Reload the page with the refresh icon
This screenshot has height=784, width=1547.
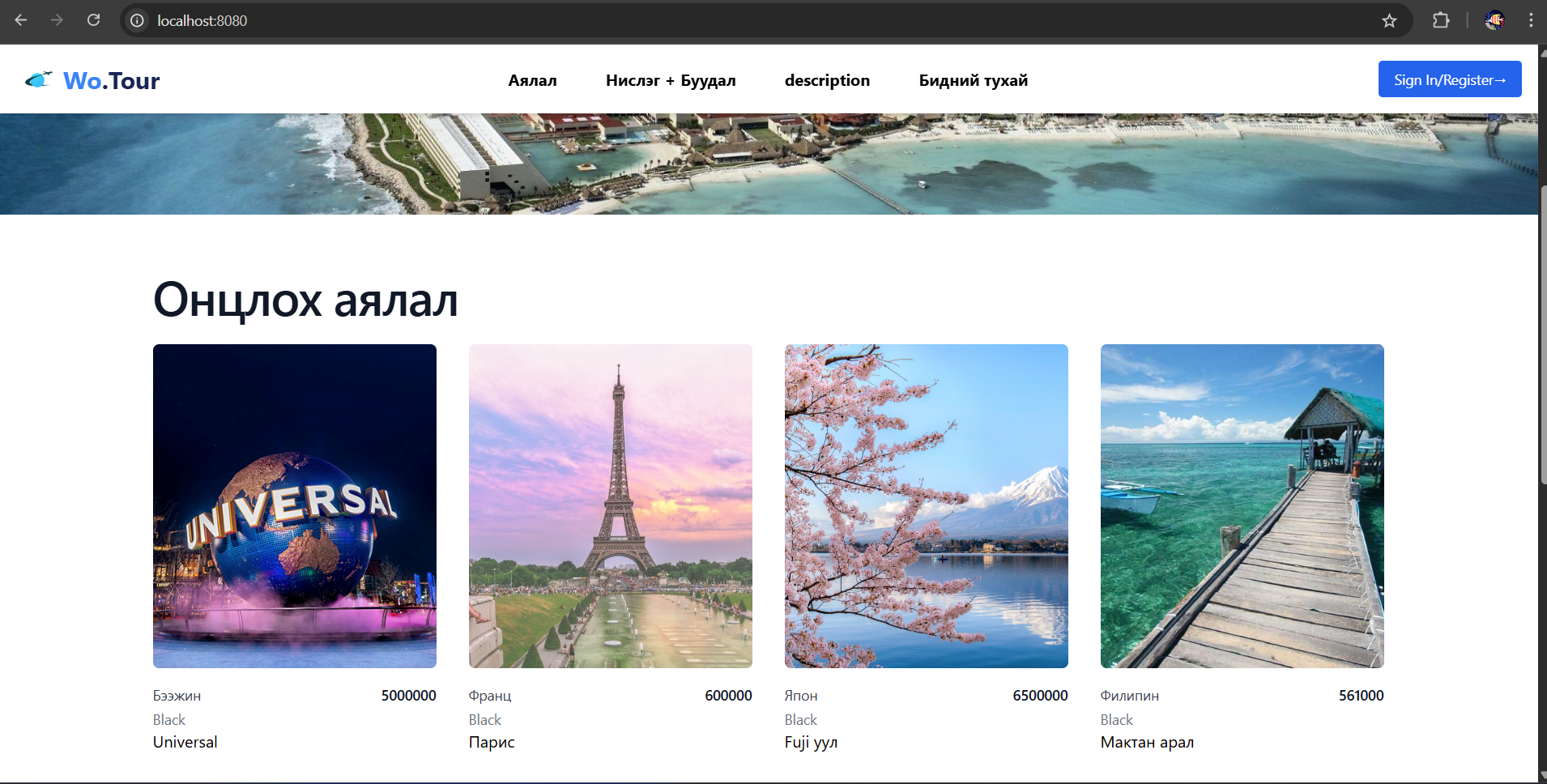[x=94, y=20]
